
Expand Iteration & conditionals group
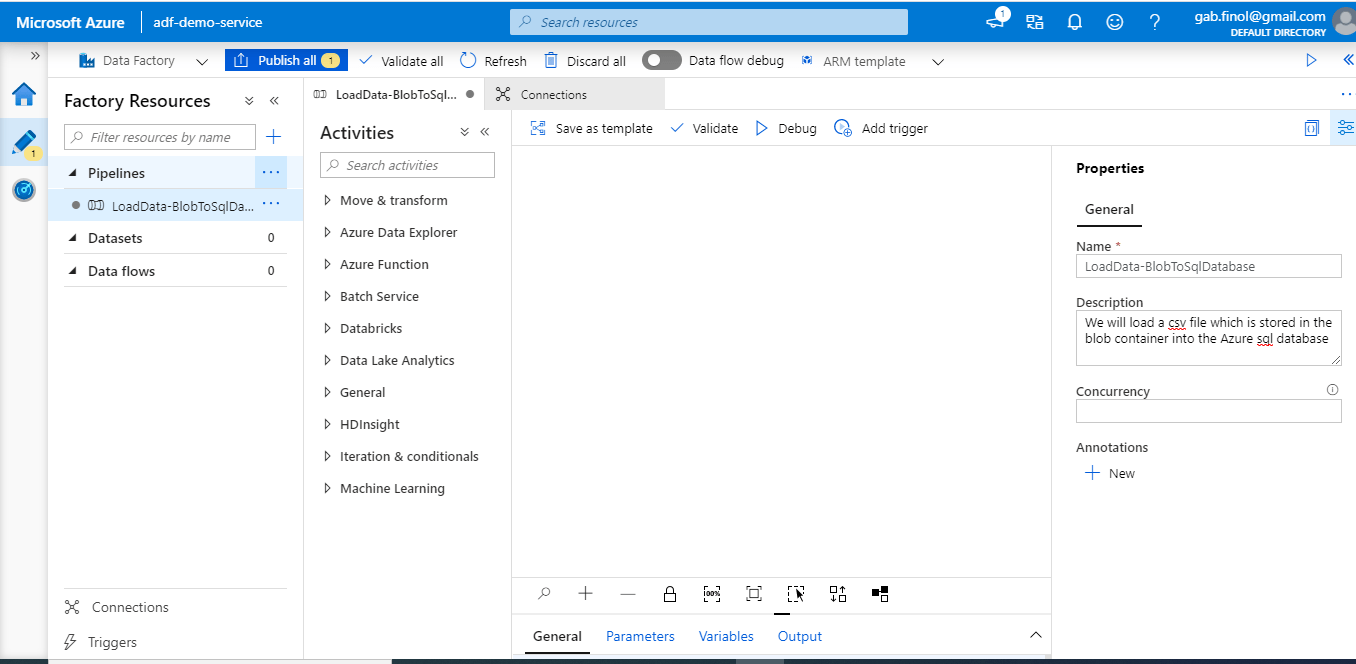328,456
